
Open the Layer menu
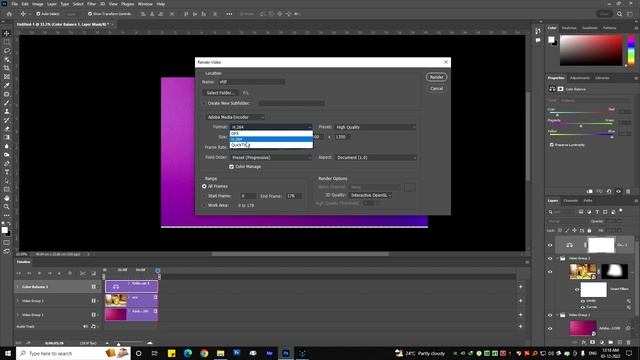[52, 4]
